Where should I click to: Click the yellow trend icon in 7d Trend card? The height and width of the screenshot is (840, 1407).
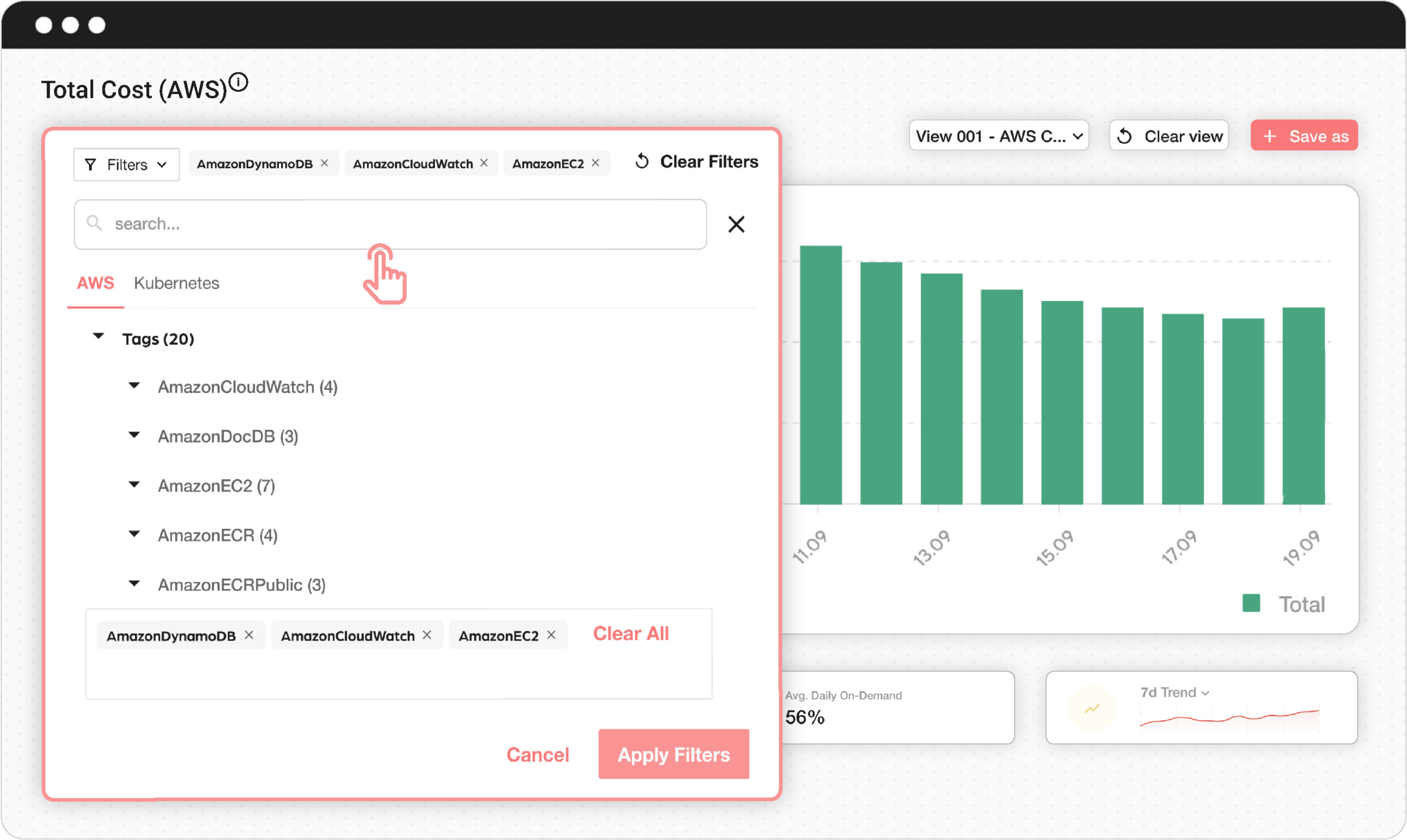(x=1092, y=708)
